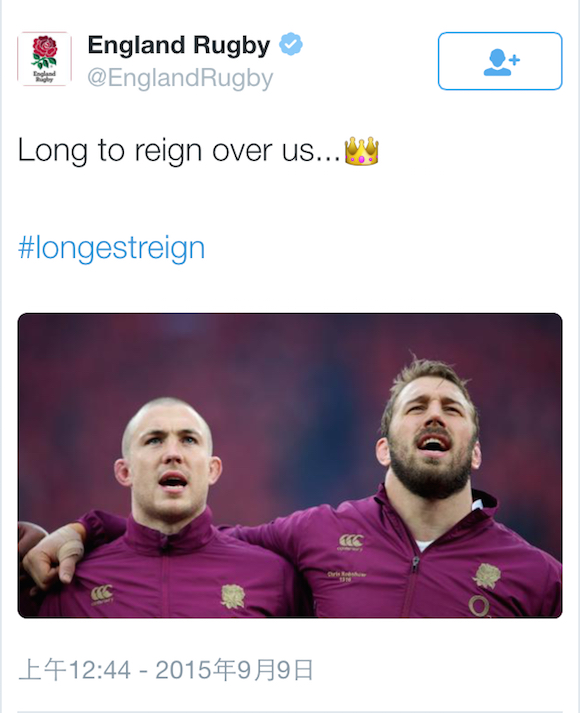
Task: Click the Canterbury logo on bearded player's jacket
Action: 351,541
